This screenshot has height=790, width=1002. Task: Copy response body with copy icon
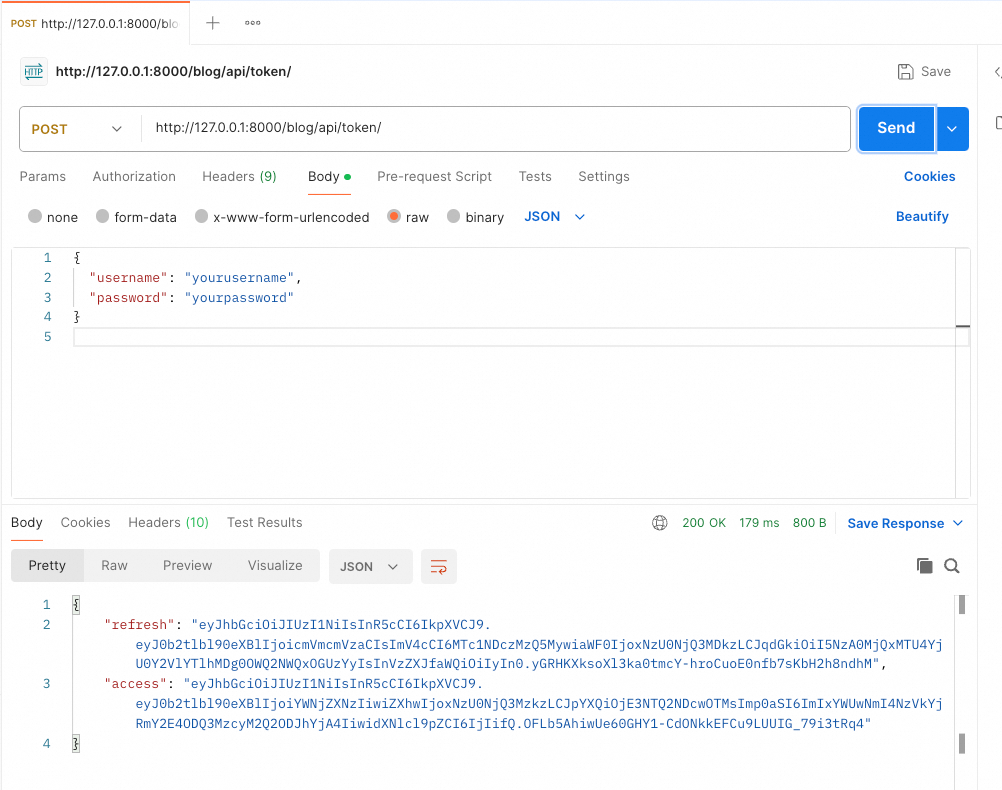[x=924, y=566]
